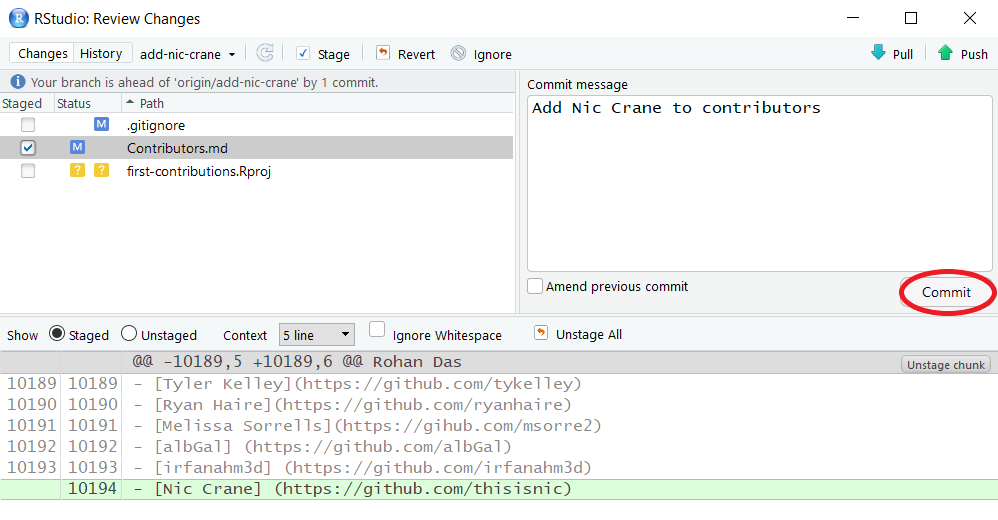
Task: Click the refresh icon in the toolbar
Action: point(265,53)
